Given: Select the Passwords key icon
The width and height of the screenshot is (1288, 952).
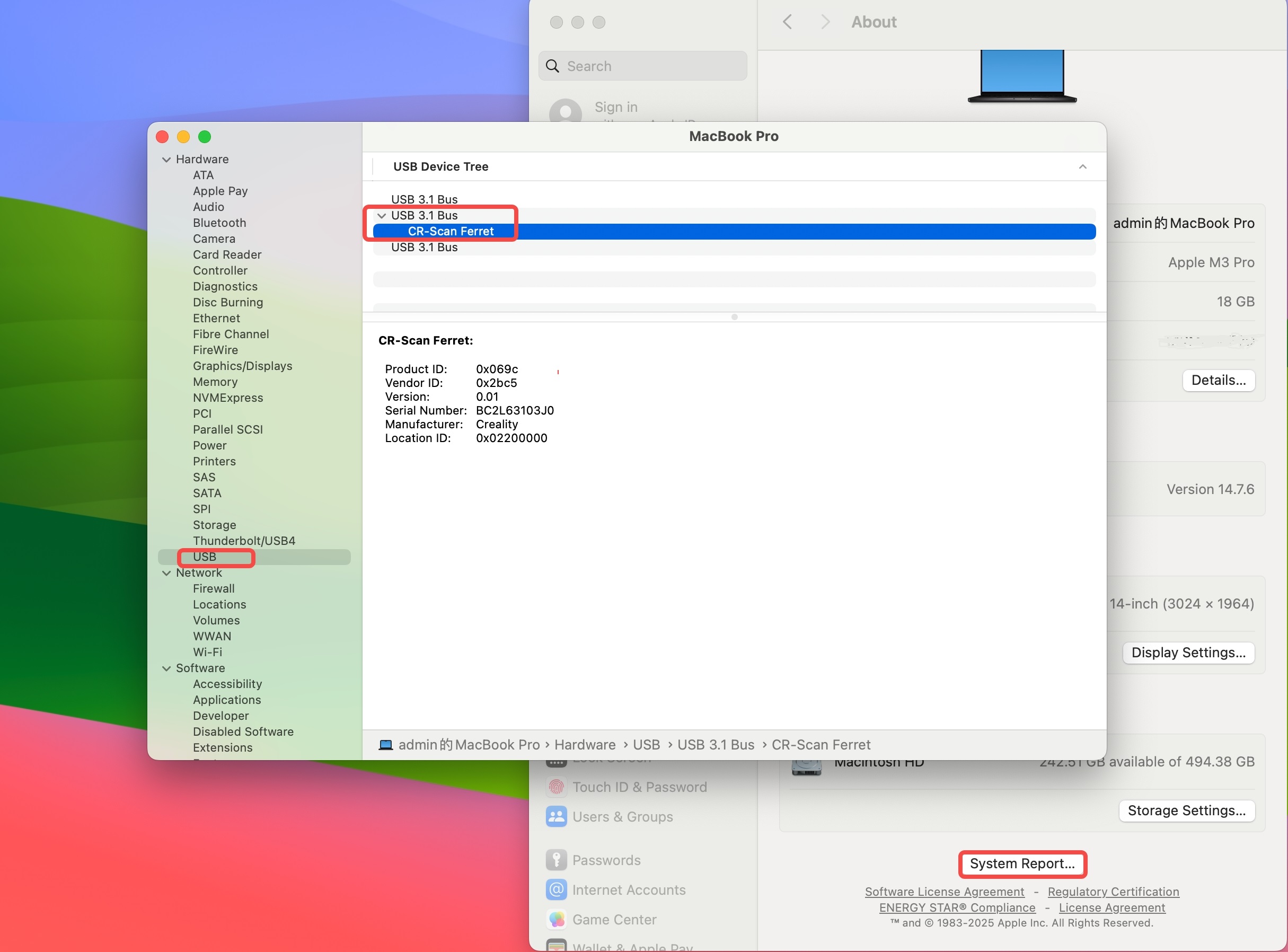Looking at the screenshot, I should (x=556, y=860).
